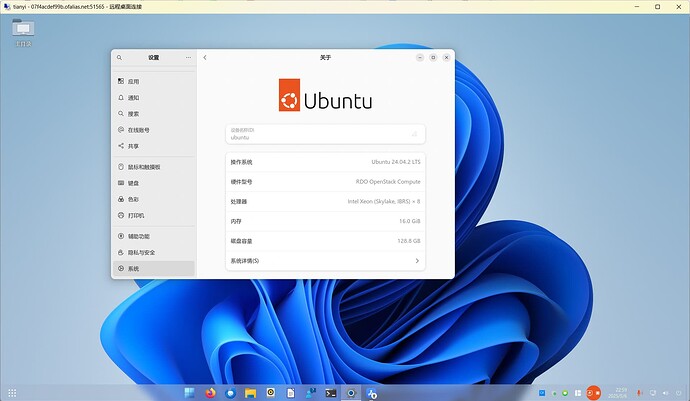Open 鼠标和触摸板 (Mouse & Touchpad) settings
Viewport: 690px width, 401px height.
(153, 167)
